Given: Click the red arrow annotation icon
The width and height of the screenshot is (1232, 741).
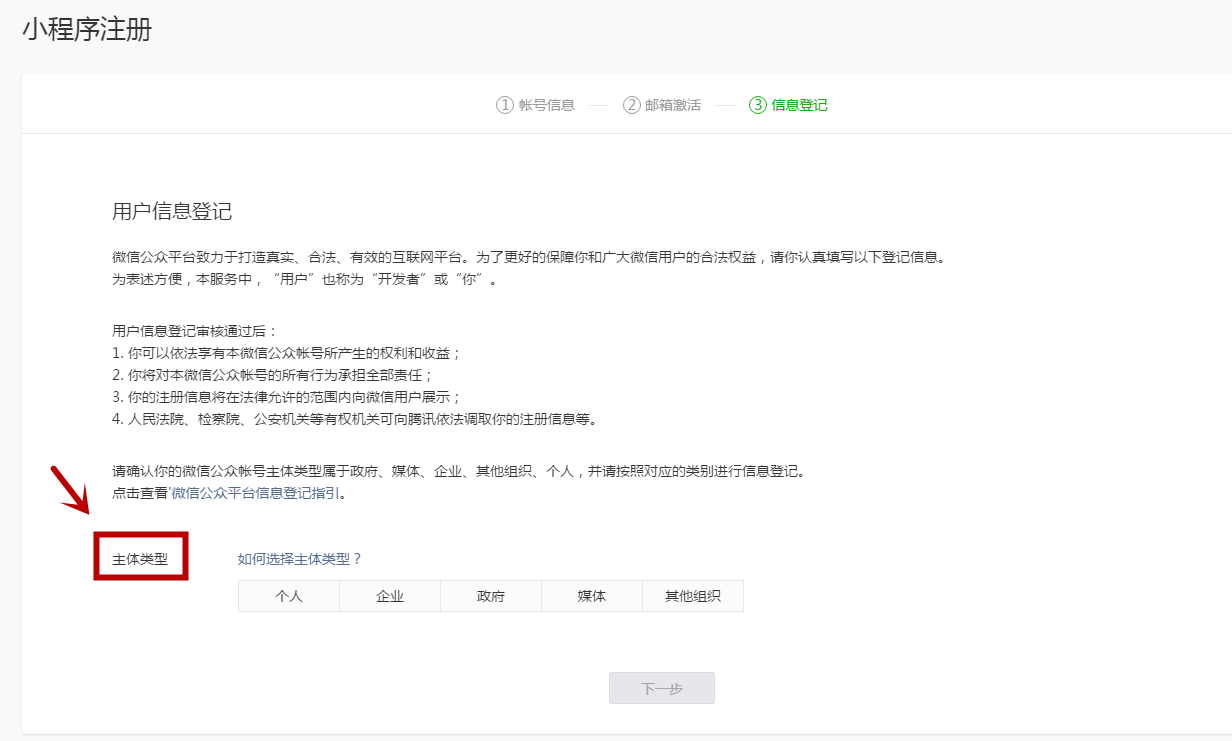Looking at the screenshot, I should pos(68,490).
